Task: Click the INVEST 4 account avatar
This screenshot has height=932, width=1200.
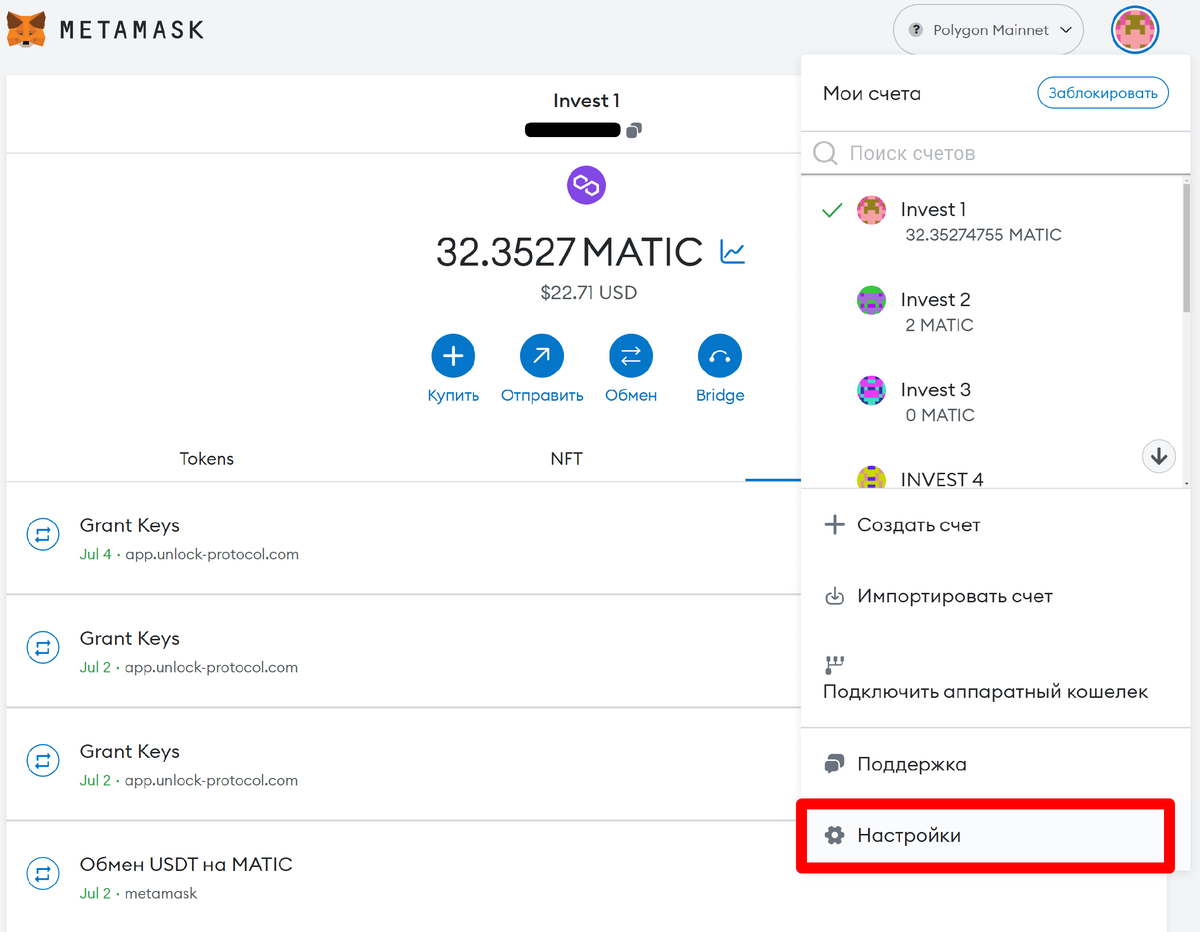Action: pyautogui.click(x=872, y=477)
